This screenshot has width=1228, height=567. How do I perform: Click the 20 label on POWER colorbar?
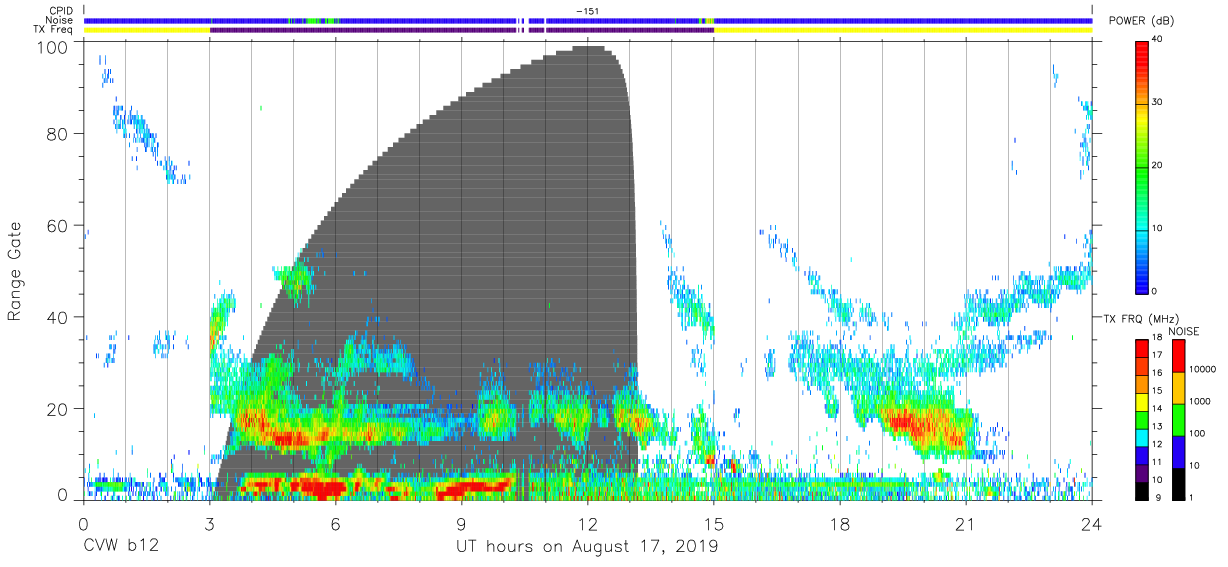point(1157,165)
